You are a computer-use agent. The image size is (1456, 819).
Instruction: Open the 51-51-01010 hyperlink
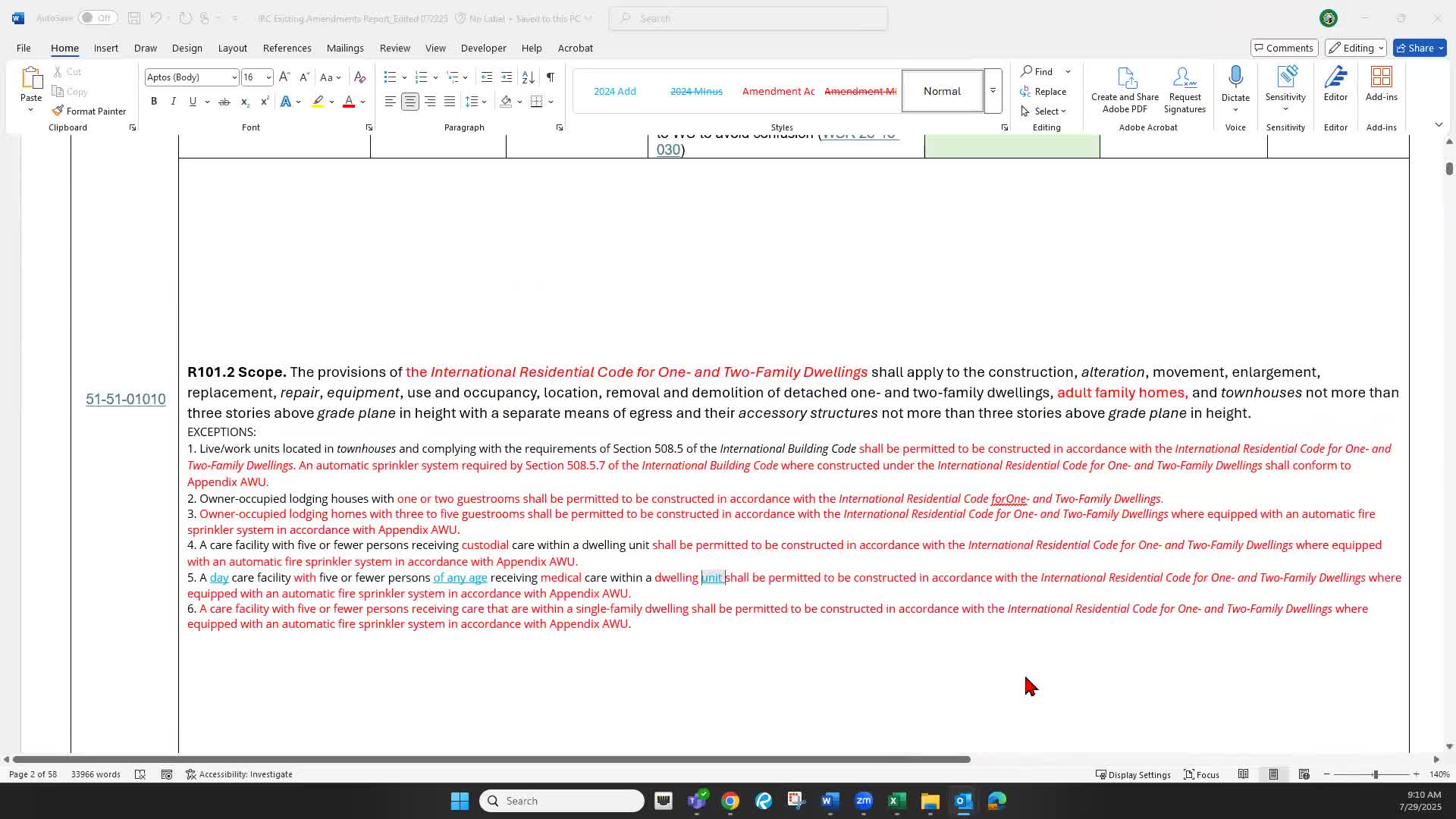pyautogui.click(x=125, y=400)
